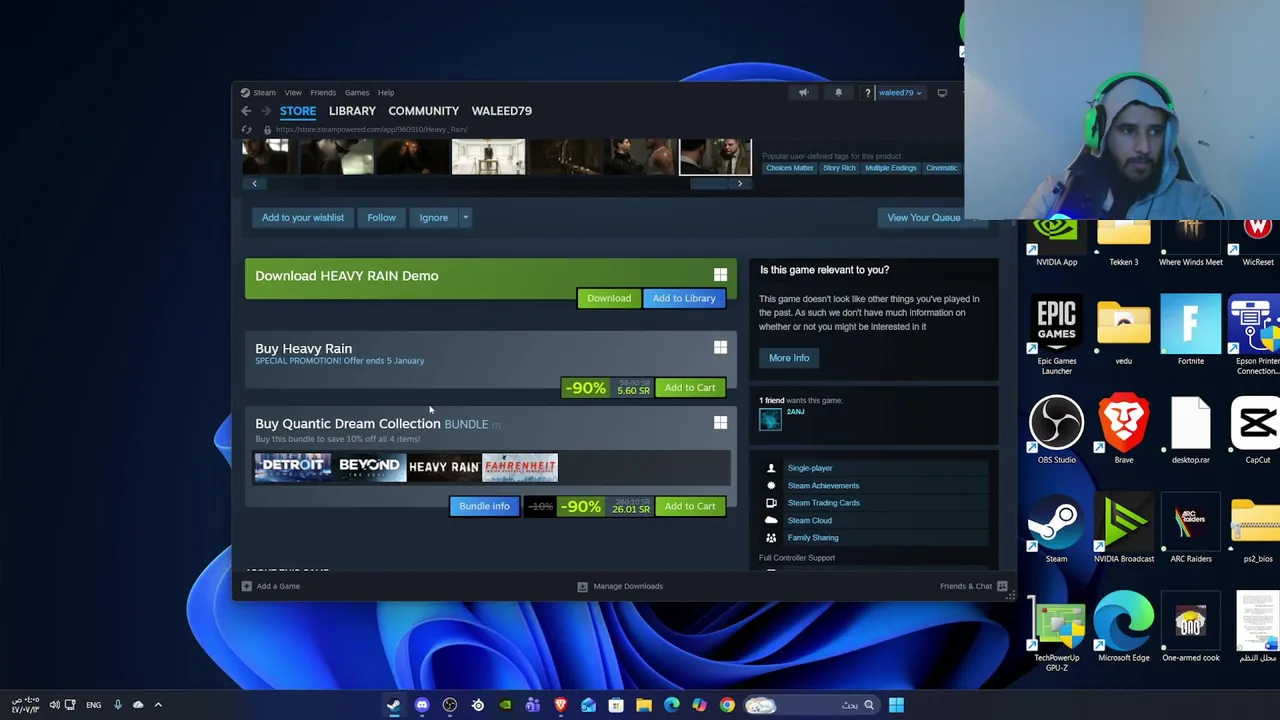Click More Info about game relevance

789,358
